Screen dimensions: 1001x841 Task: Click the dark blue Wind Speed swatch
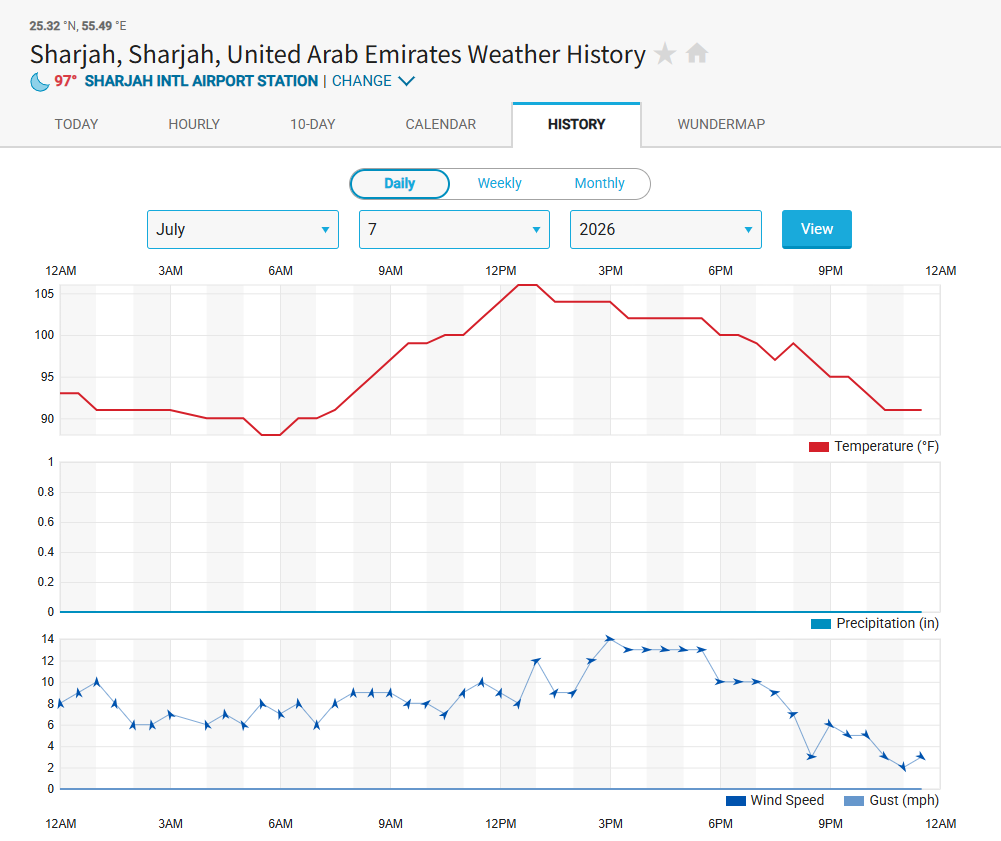pos(736,801)
